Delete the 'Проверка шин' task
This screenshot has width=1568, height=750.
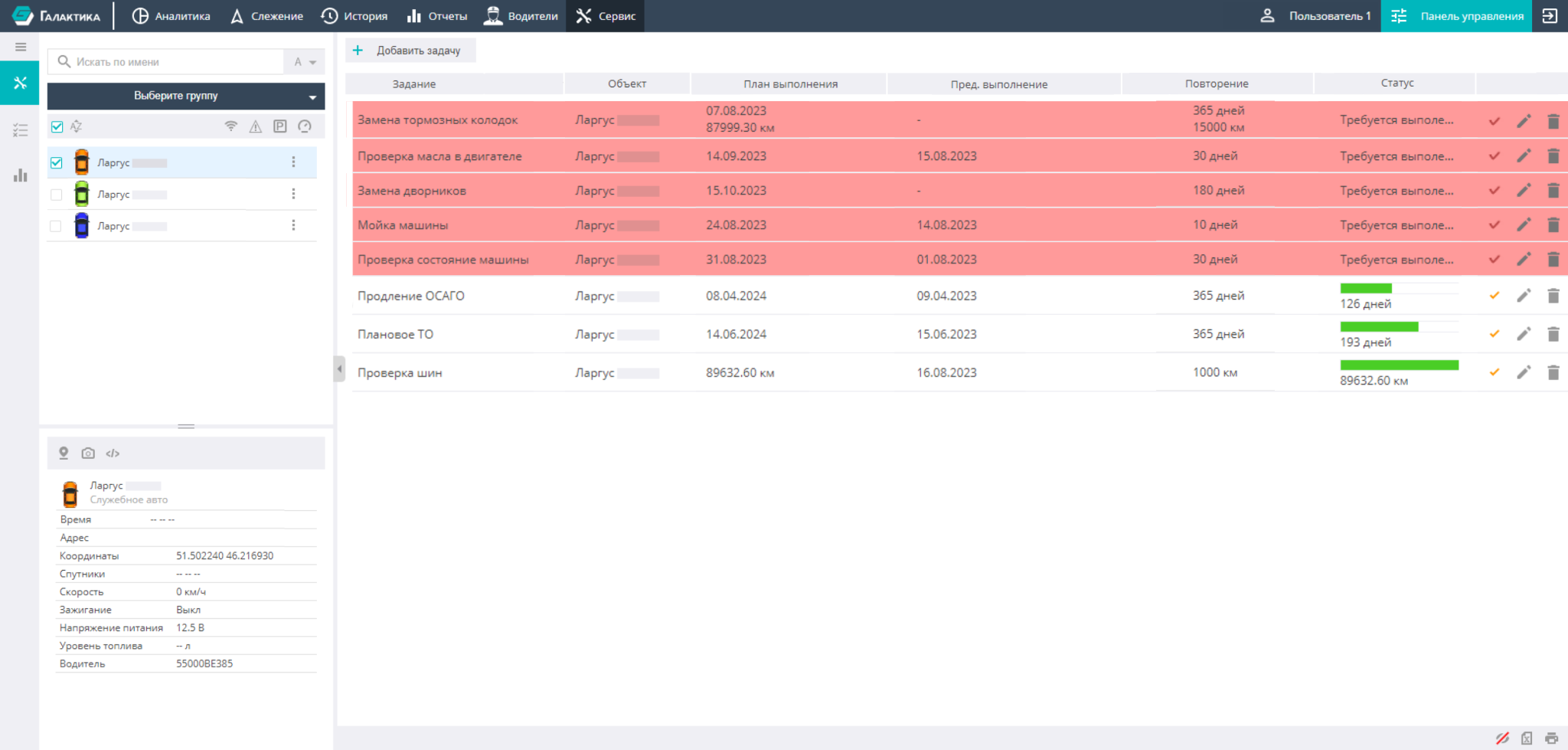click(1553, 372)
